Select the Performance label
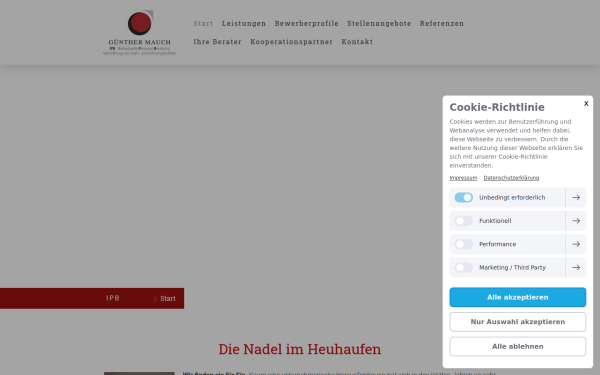Image resolution: width=600 pixels, height=375 pixels. tap(497, 244)
